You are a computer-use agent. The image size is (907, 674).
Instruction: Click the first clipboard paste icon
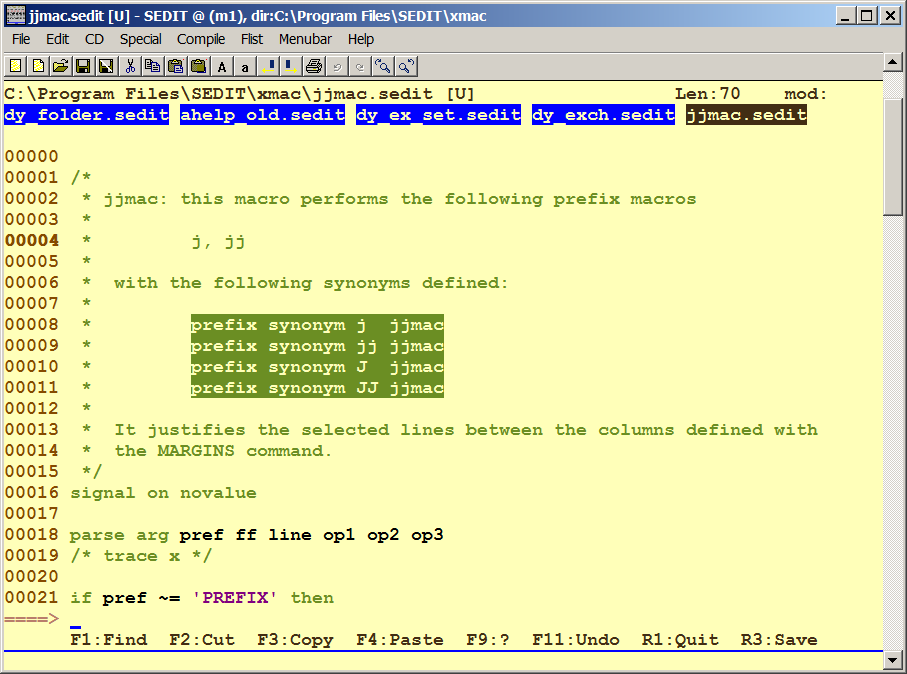[x=175, y=67]
